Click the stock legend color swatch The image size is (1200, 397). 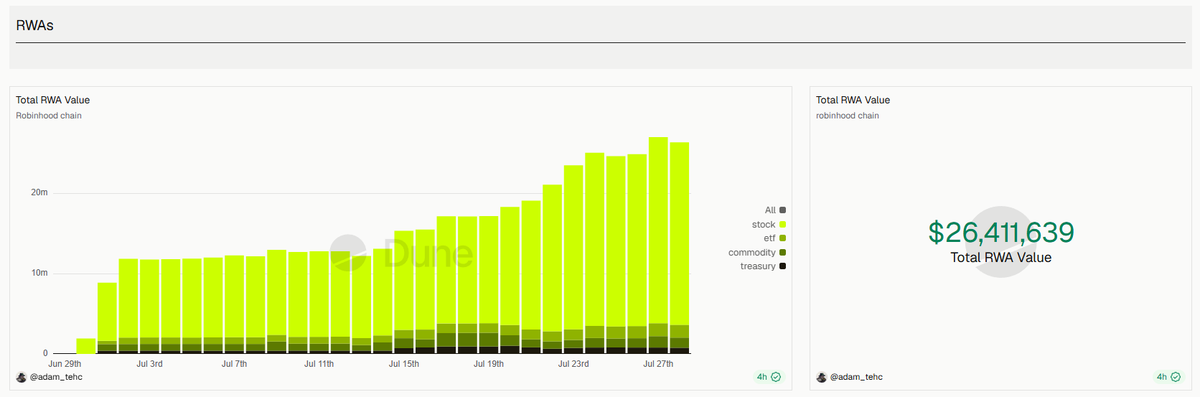point(782,224)
